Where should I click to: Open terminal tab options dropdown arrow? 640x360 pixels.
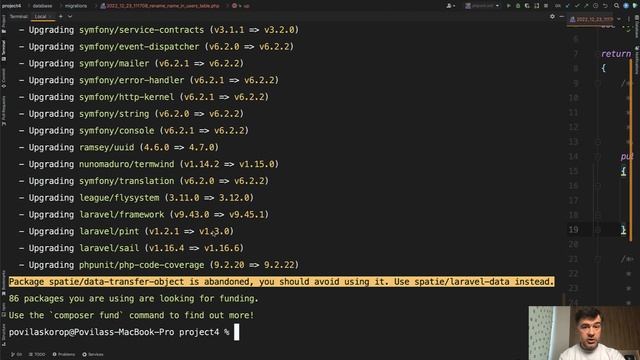70,16
